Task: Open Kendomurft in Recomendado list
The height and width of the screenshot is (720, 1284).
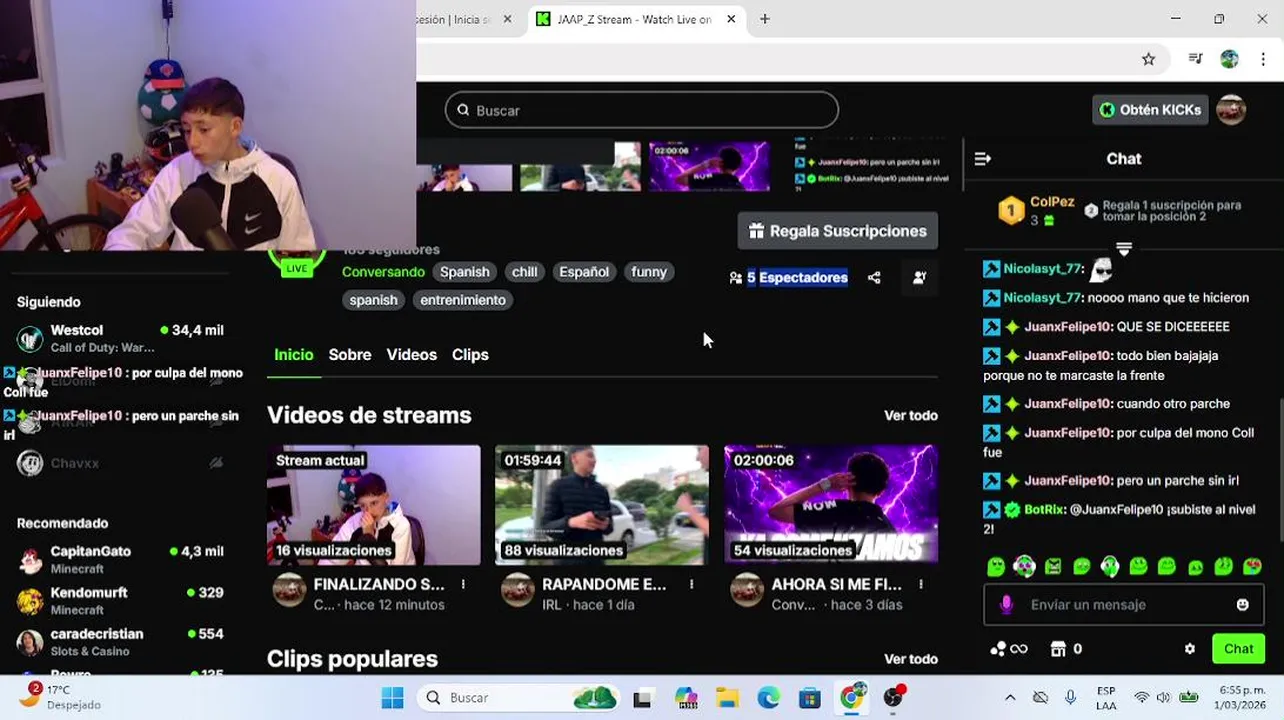Action: click(x=122, y=601)
